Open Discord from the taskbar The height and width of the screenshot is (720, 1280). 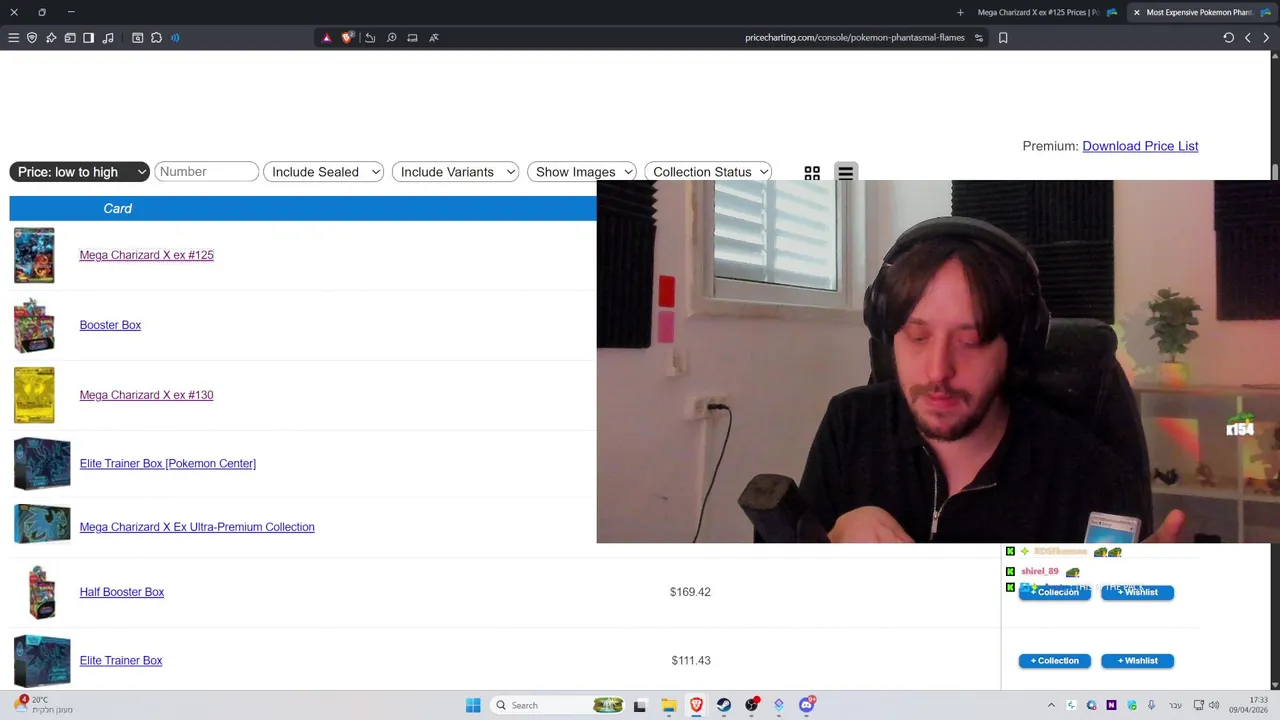pos(807,705)
